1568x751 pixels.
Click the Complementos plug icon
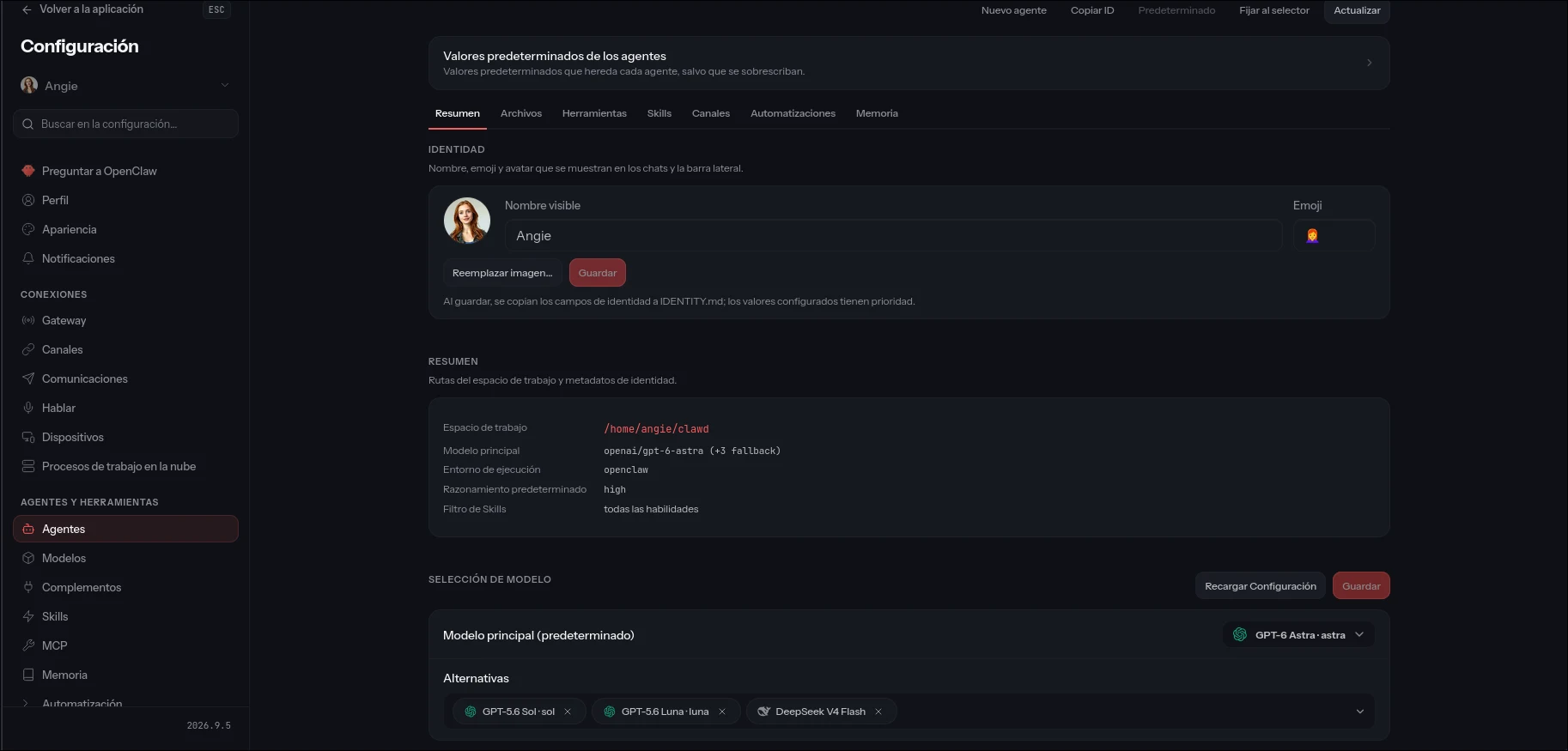28,587
